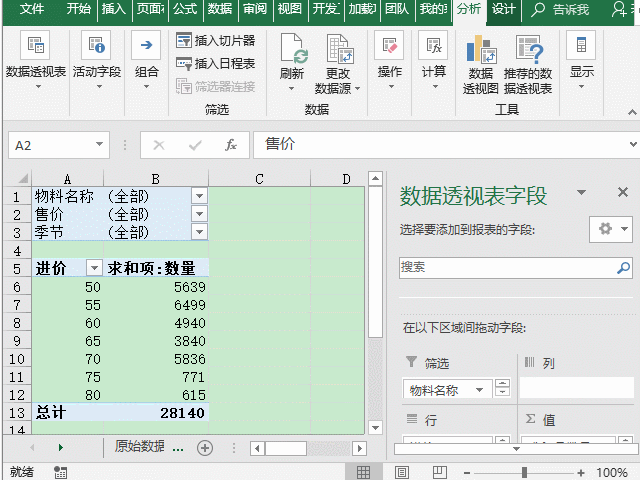640x480 pixels.
Task: Switch to the 视图 View tab
Action: pyautogui.click(x=290, y=9)
